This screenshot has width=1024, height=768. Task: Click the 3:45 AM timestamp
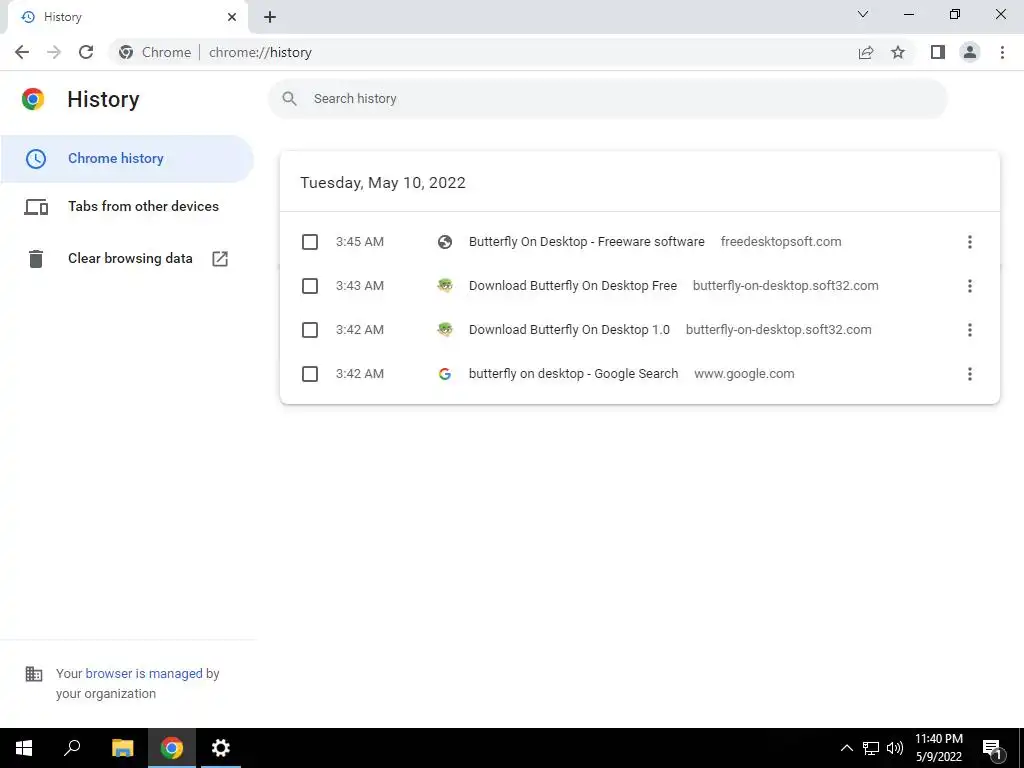point(360,242)
